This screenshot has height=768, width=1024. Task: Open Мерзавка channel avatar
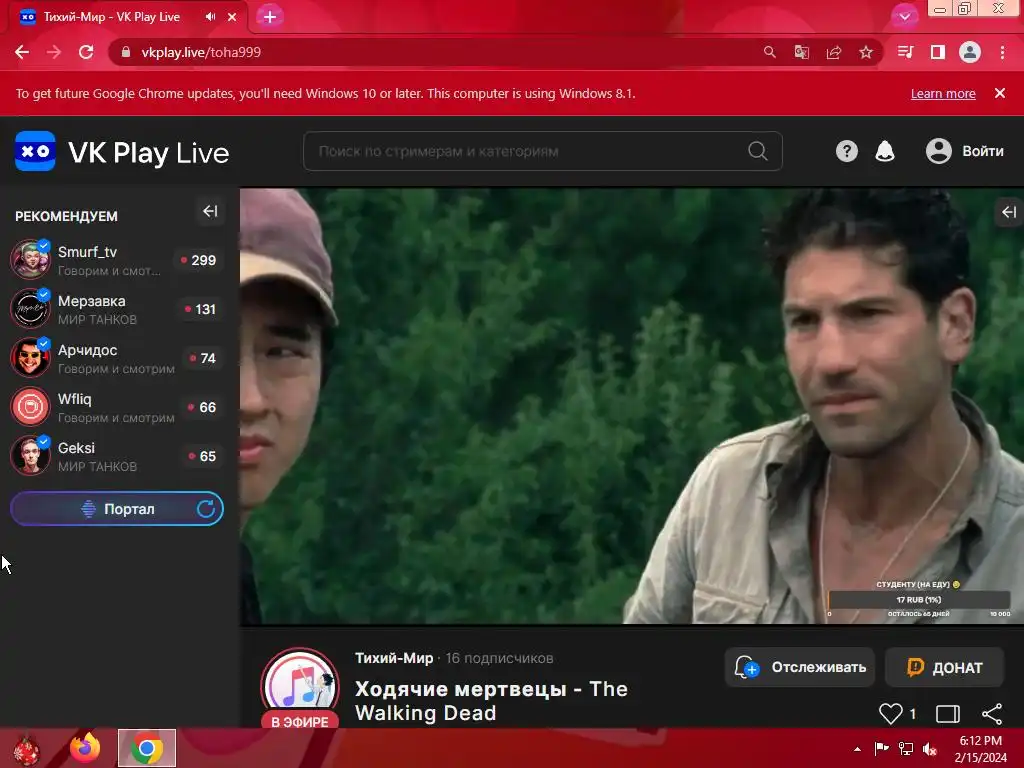pos(31,308)
